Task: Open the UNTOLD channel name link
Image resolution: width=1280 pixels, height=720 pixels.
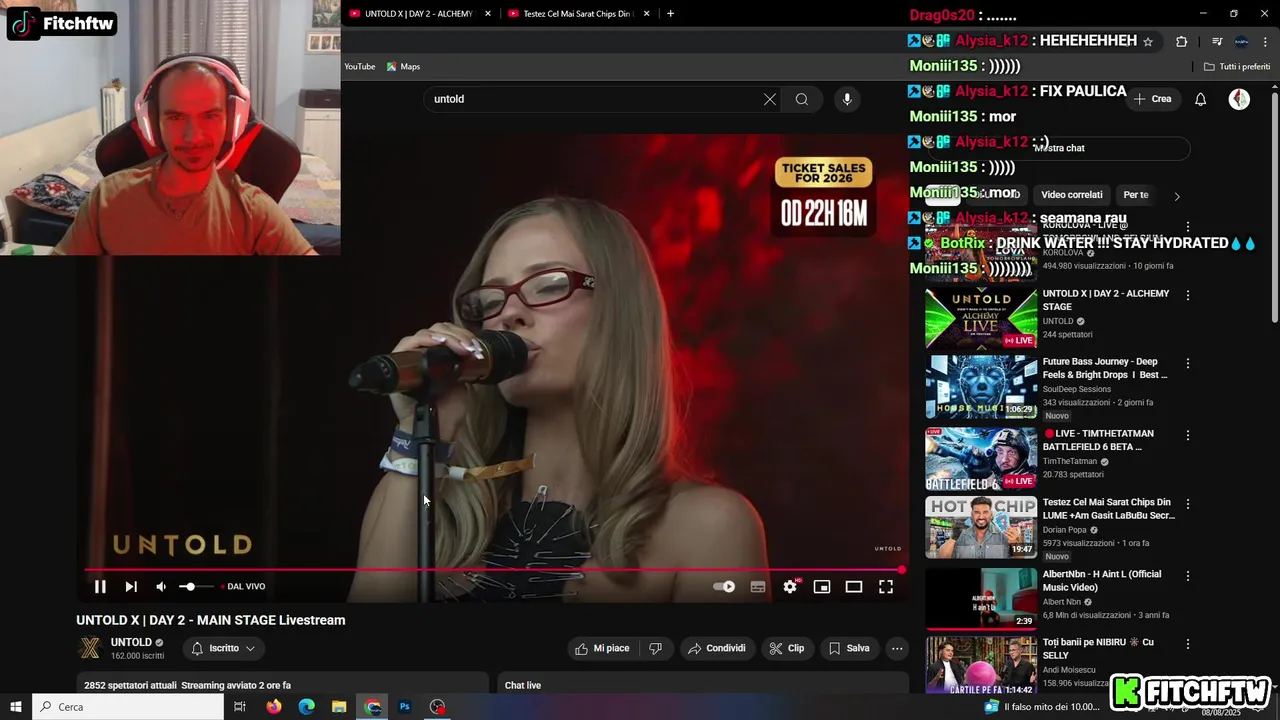Action: tap(131, 642)
